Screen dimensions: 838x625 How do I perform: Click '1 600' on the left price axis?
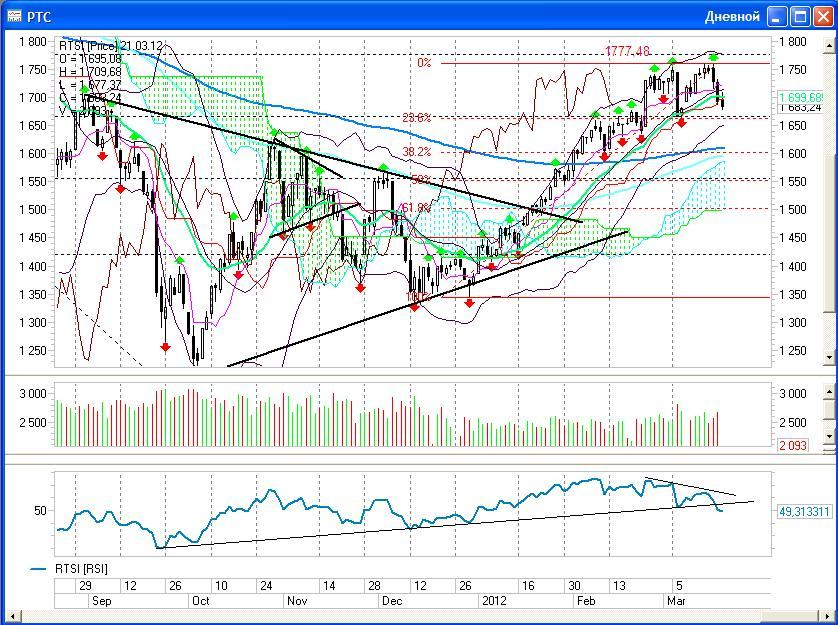(x=32, y=154)
